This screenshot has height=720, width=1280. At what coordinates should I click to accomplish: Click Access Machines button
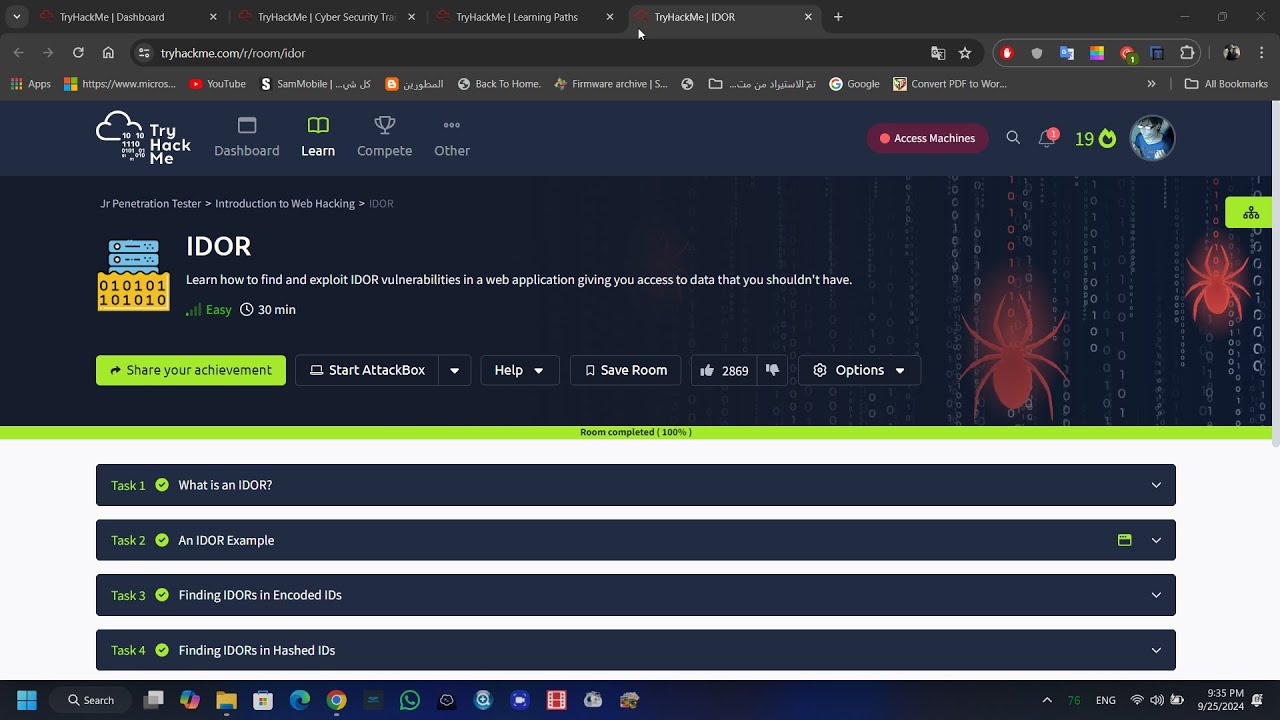(x=927, y=138)
